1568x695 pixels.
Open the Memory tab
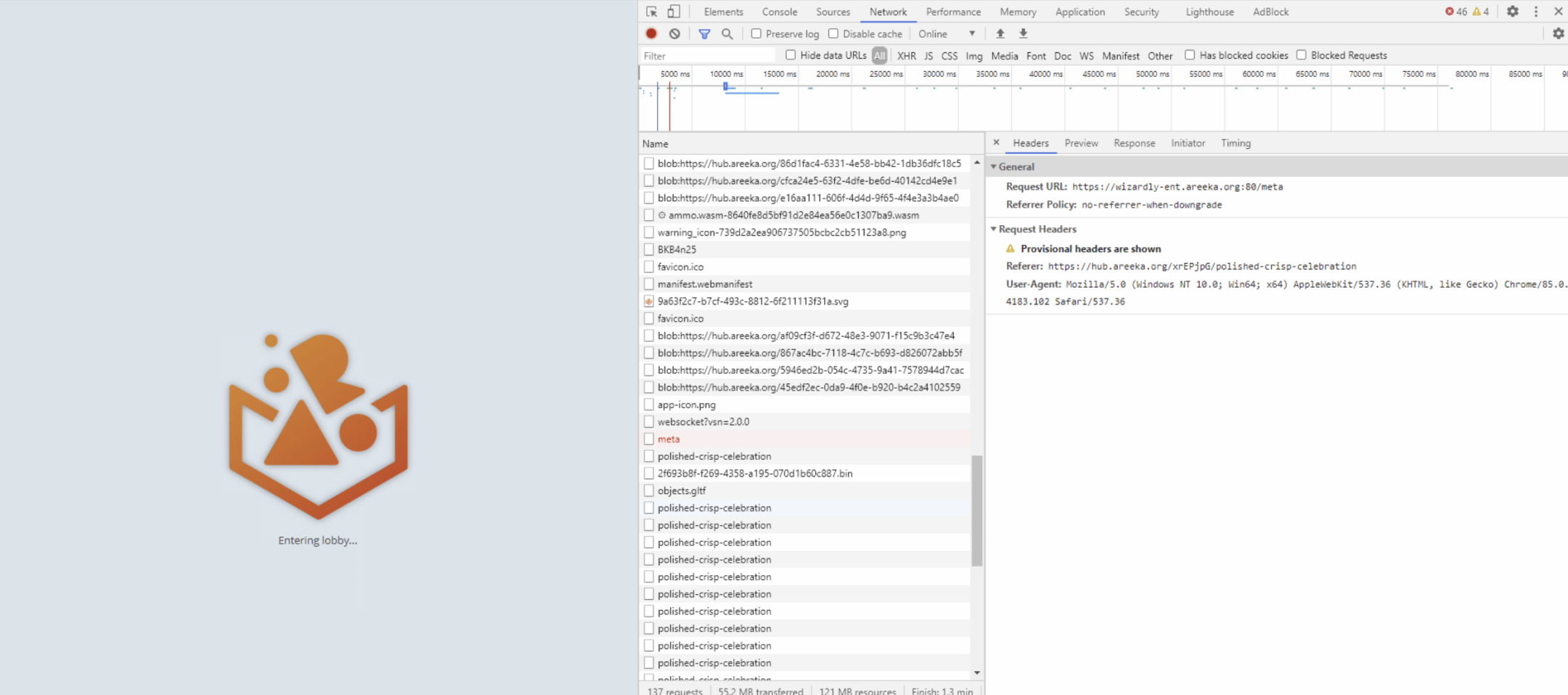[1018, 12]
